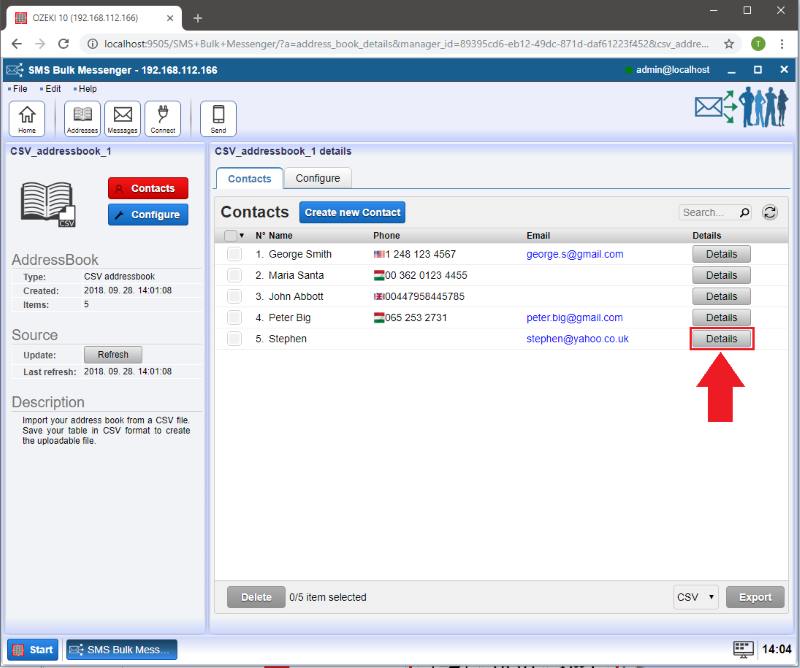Expand the arrow beside the select-all checkbox
Viewport: 800px width, 668px height.
pyautogui.click(x=242, y=236)
